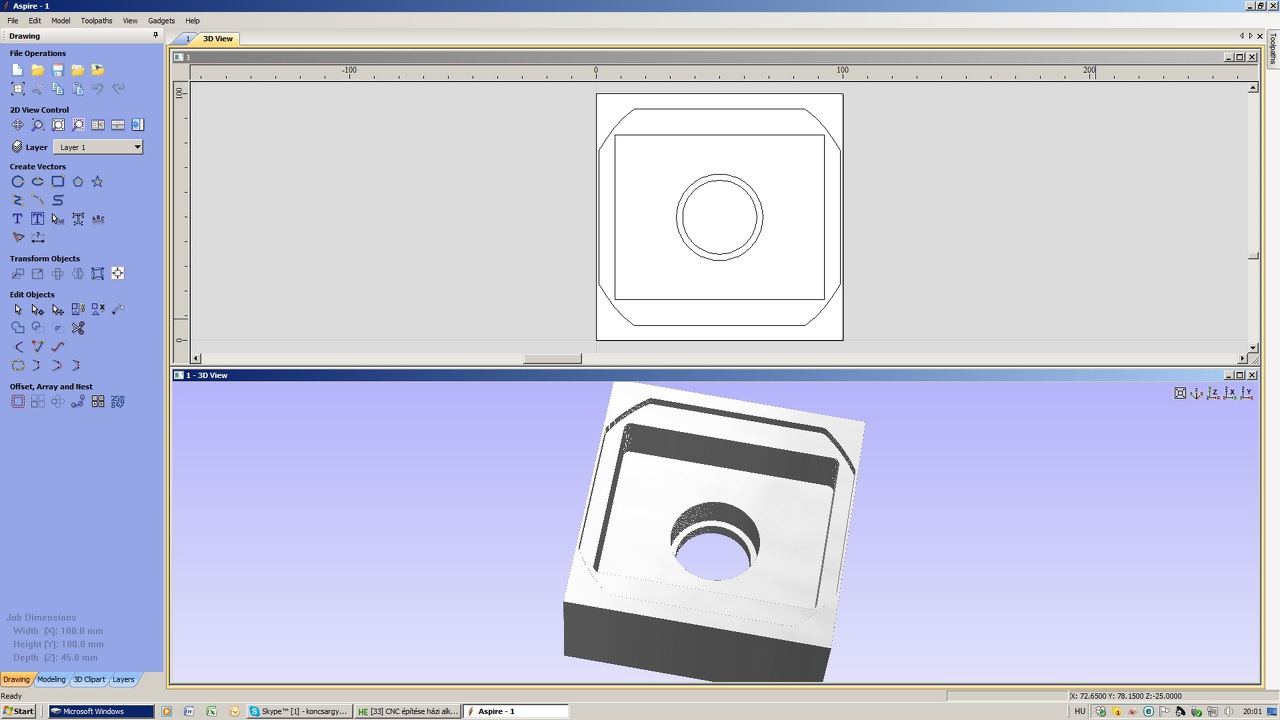Open the Help menu

pos(193,20)
